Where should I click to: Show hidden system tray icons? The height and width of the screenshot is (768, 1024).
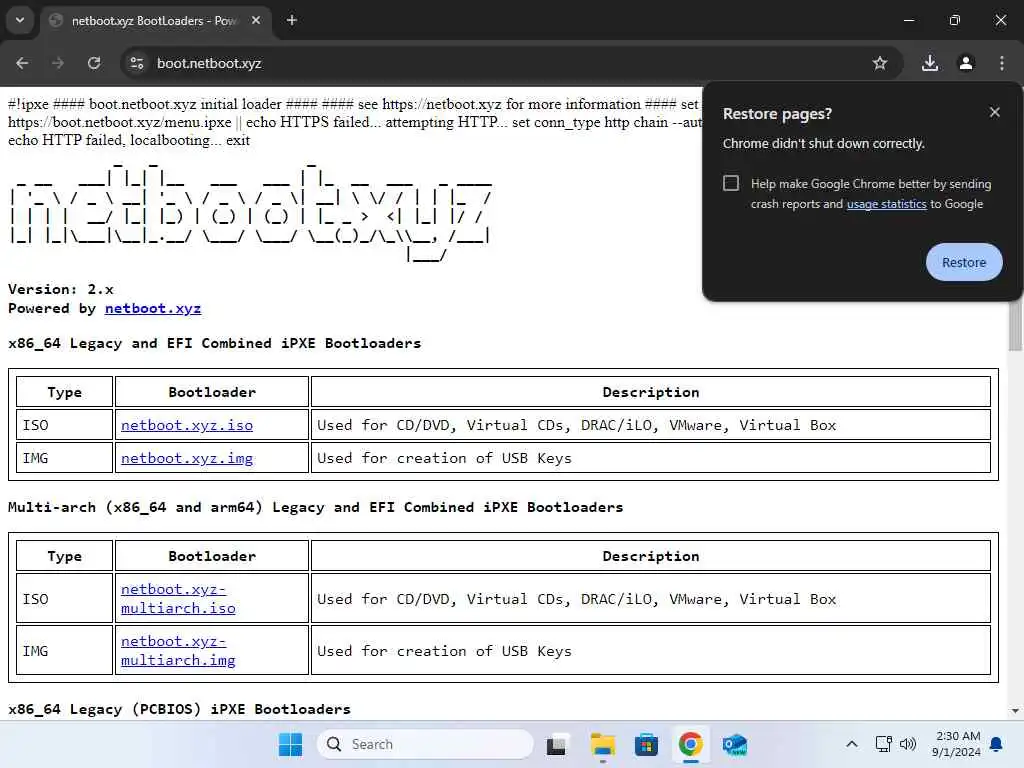pos(852,744)
